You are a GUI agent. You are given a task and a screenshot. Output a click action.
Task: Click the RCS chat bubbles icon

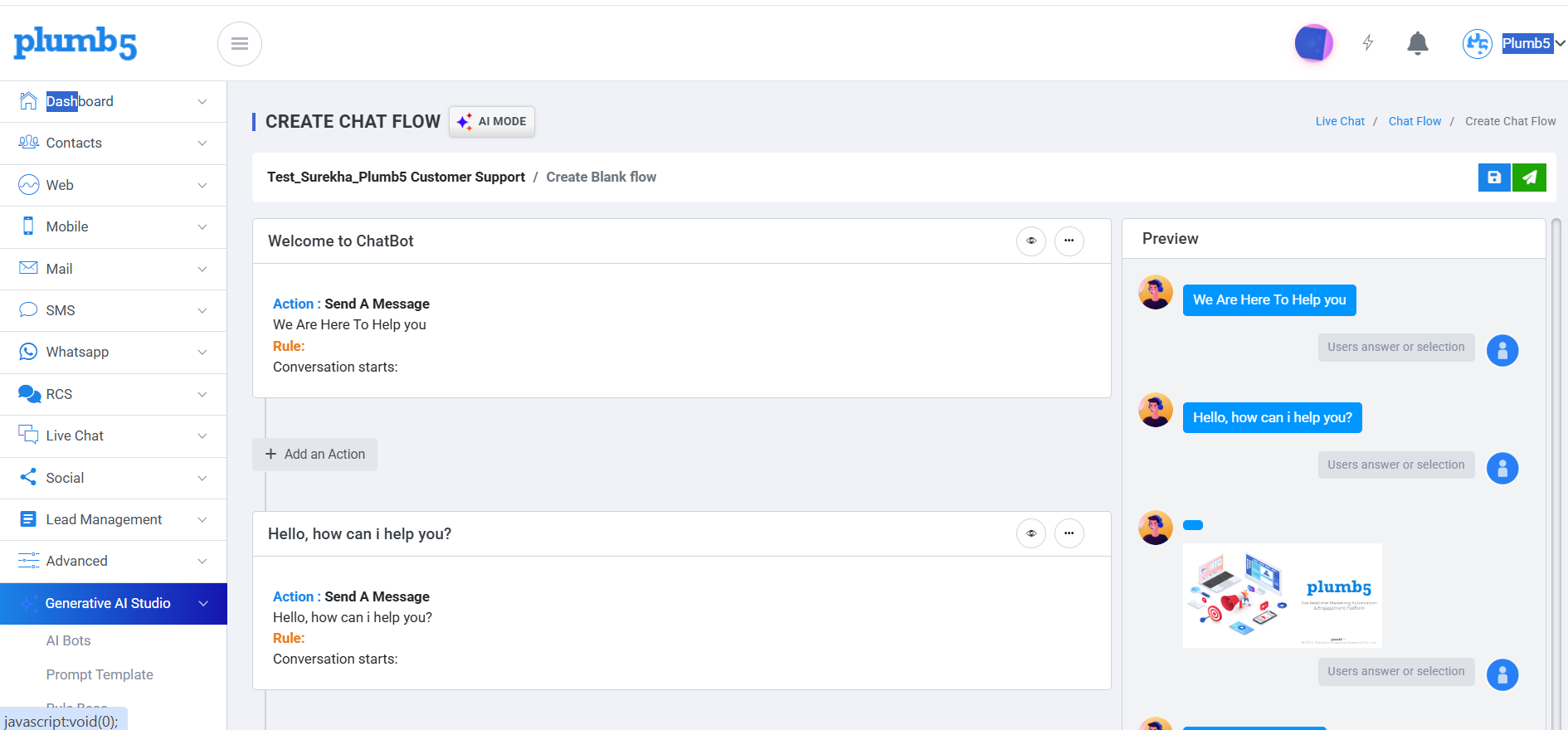29,394
